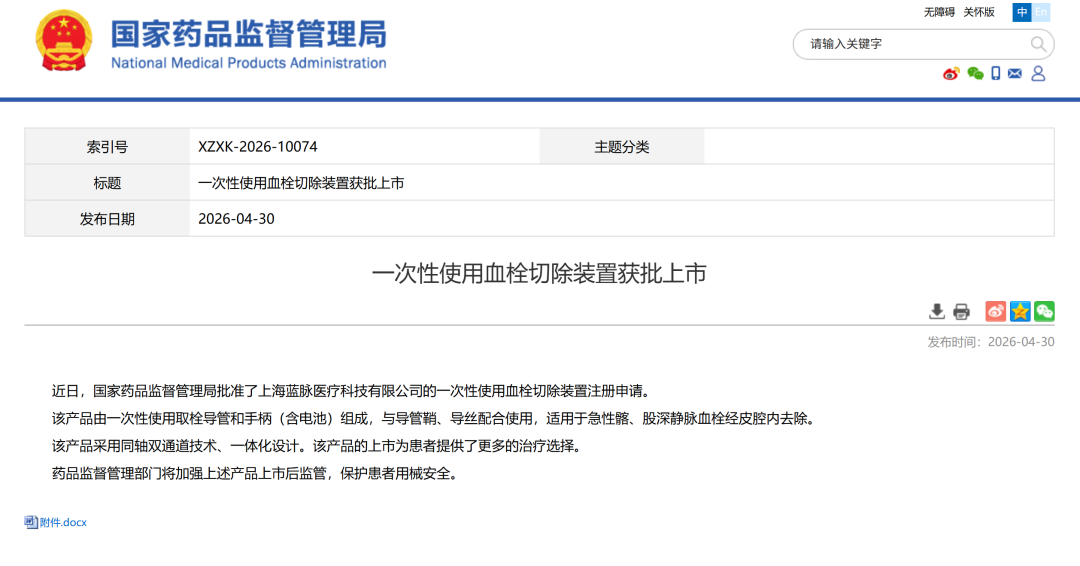Click National Medical Products Administration English name
The width and height of the screenshot is (1080, 566).
coord(249,63)
